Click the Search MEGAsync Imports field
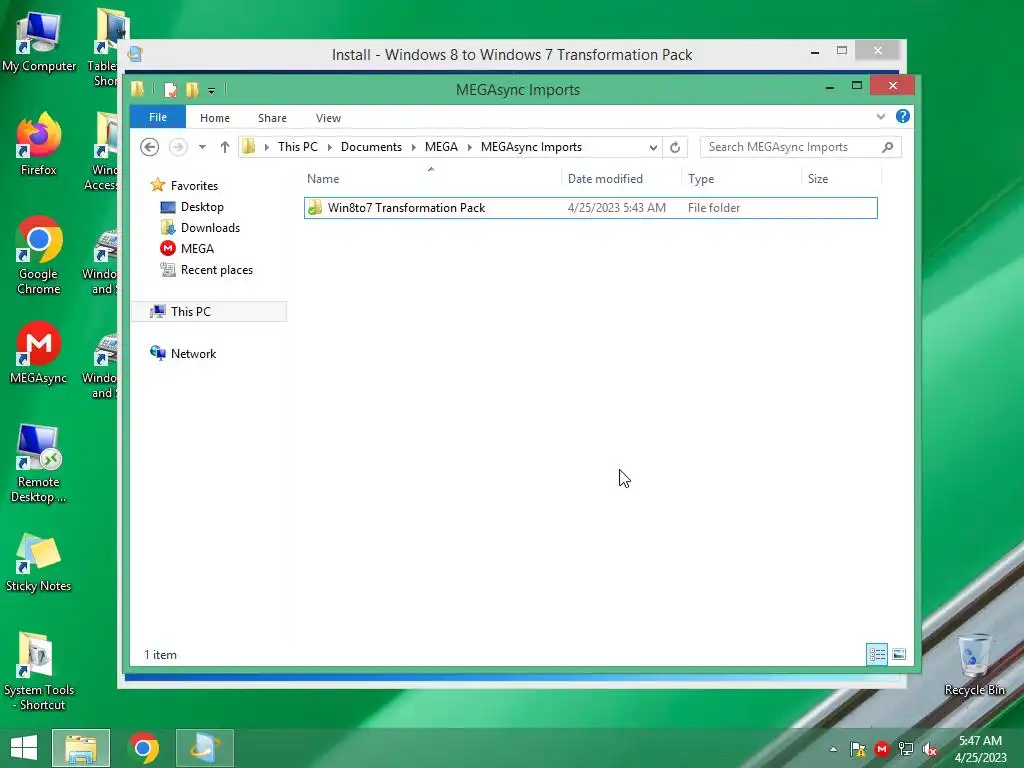This screenshot has height=768, width=1024. point(790,147)
